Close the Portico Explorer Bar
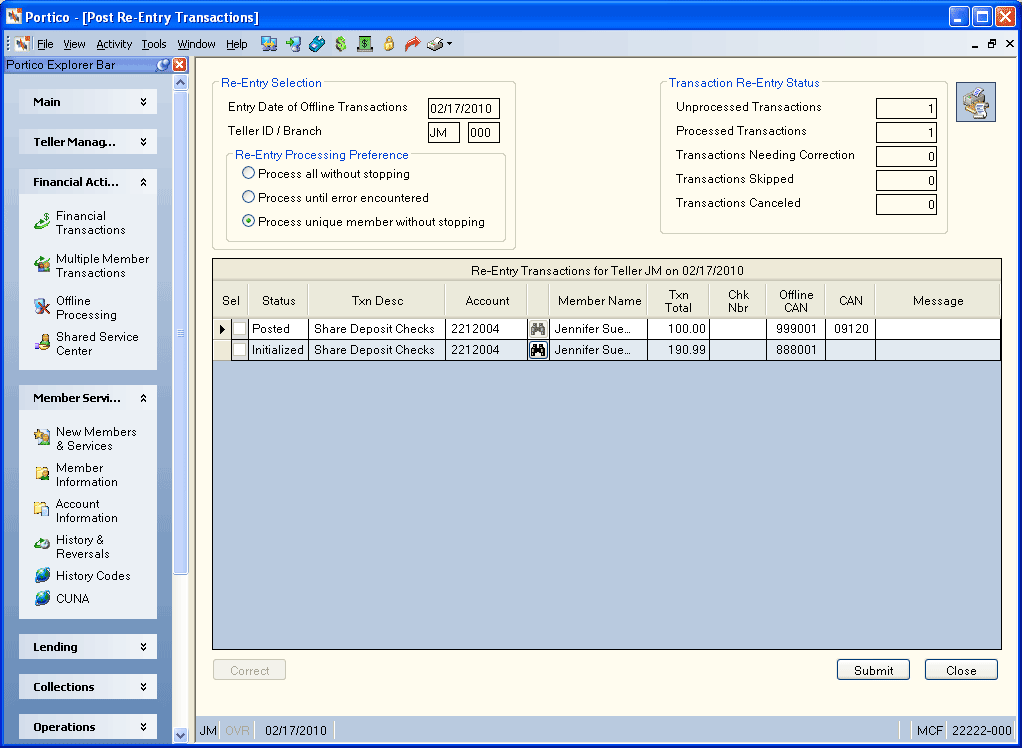Image resolution: width=1022 pixels, height=748 pixels. click(x=179, y=65)
